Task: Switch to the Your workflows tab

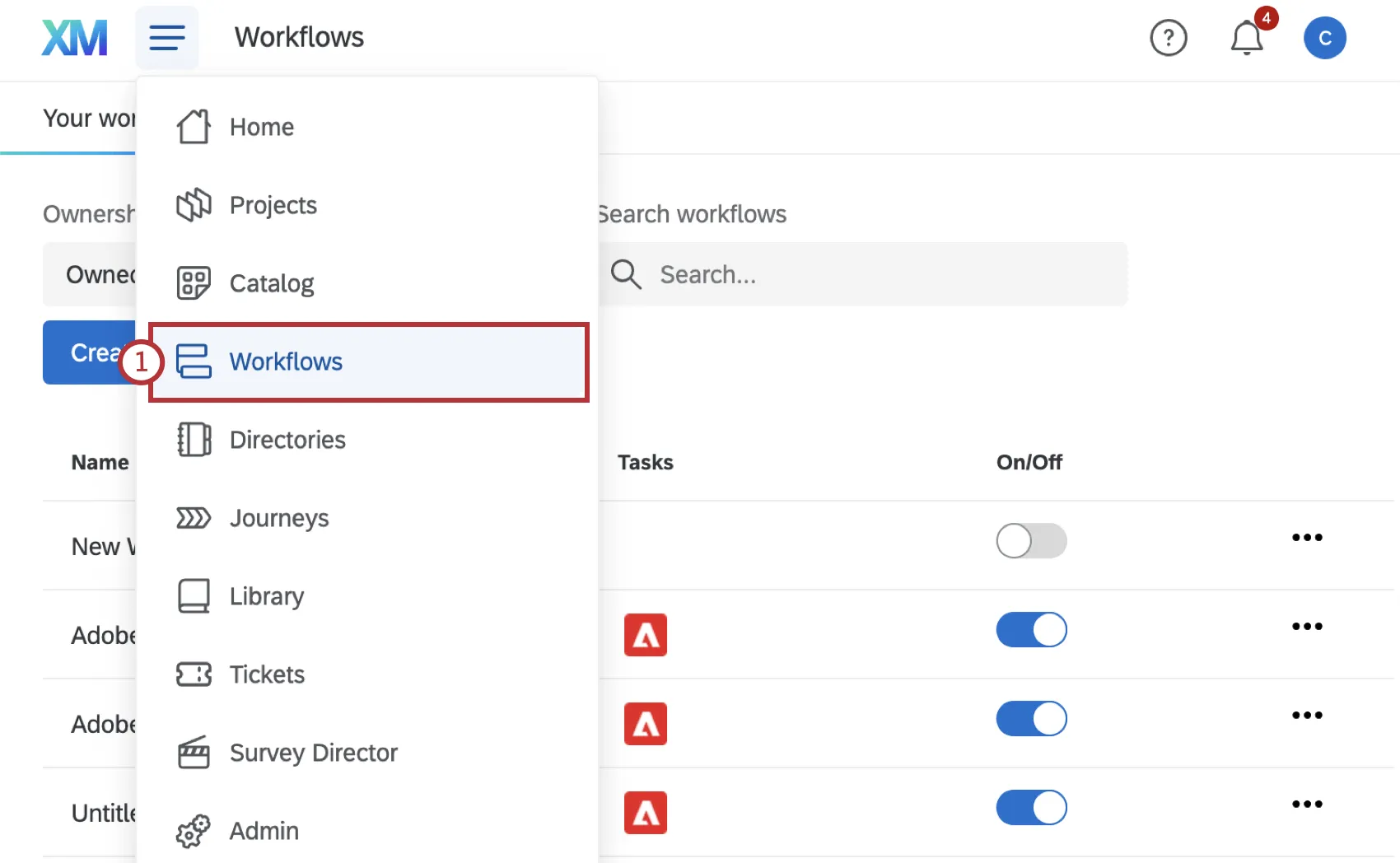Action: pos(89,118)
